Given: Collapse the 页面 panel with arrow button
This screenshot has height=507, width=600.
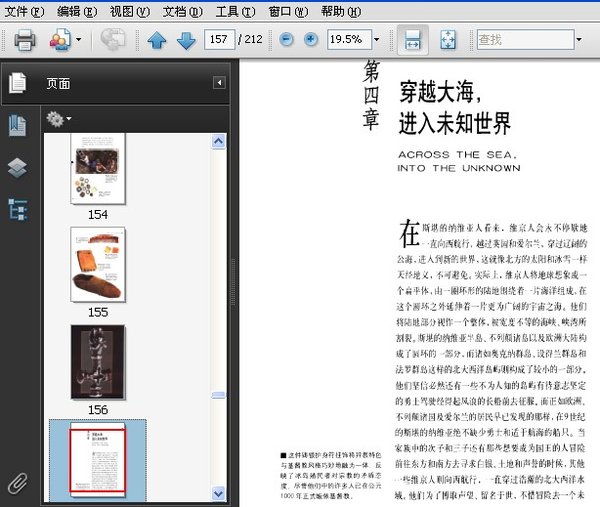Looking at the screenshot, I should tap(219, 83).
